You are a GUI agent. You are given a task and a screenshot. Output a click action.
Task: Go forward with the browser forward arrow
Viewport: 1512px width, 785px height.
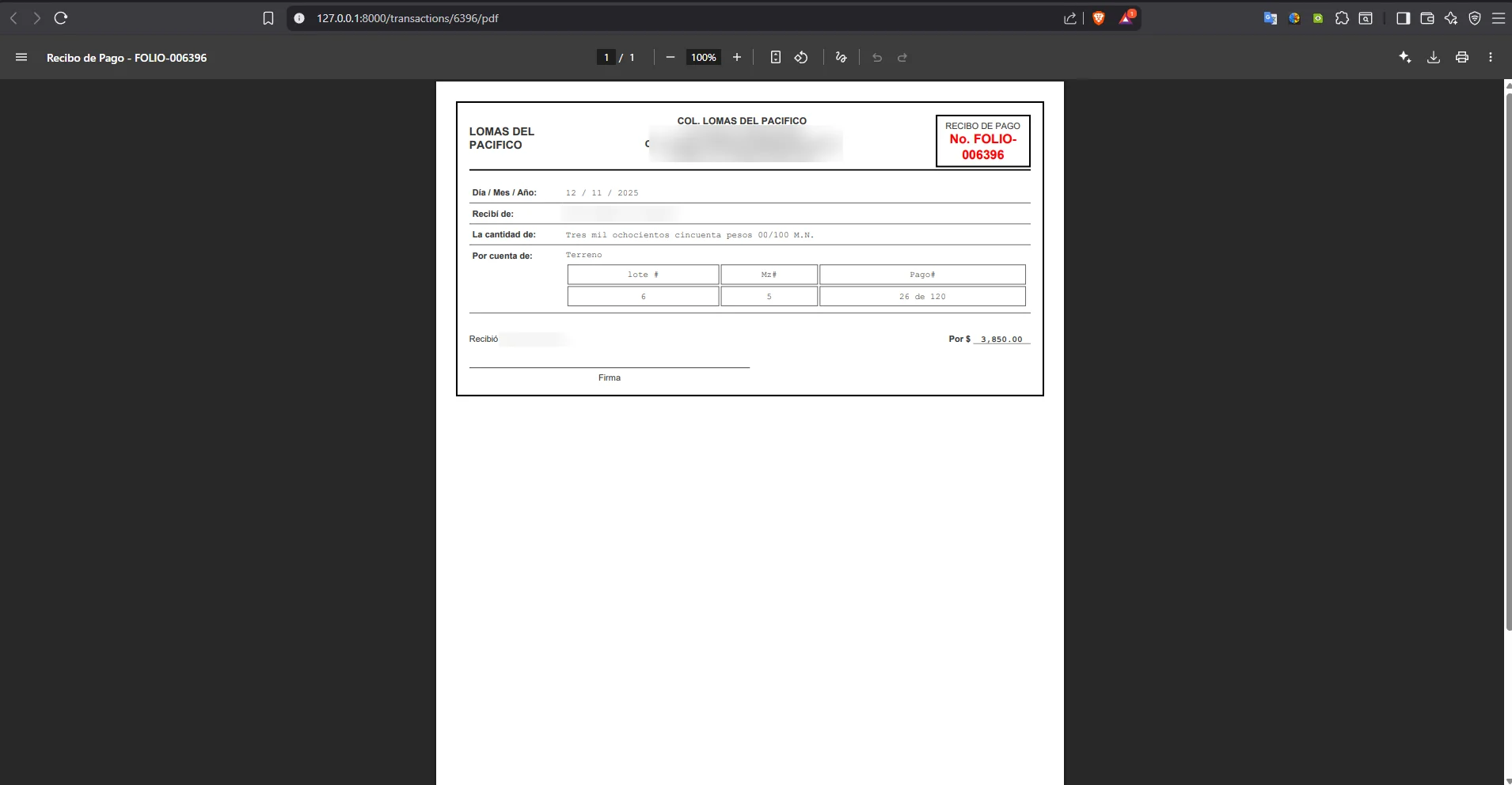click(36, 18)
